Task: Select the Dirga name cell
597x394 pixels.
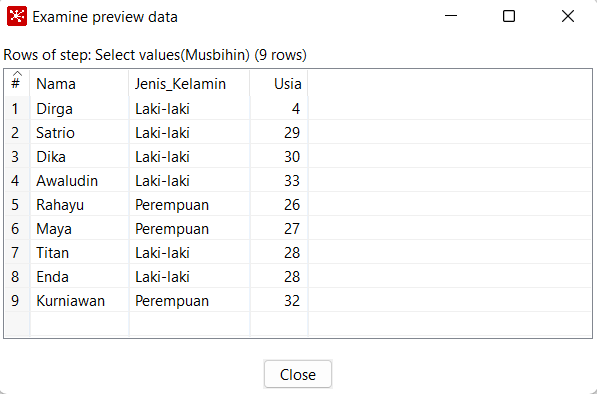Action: [x=79, y=109]
